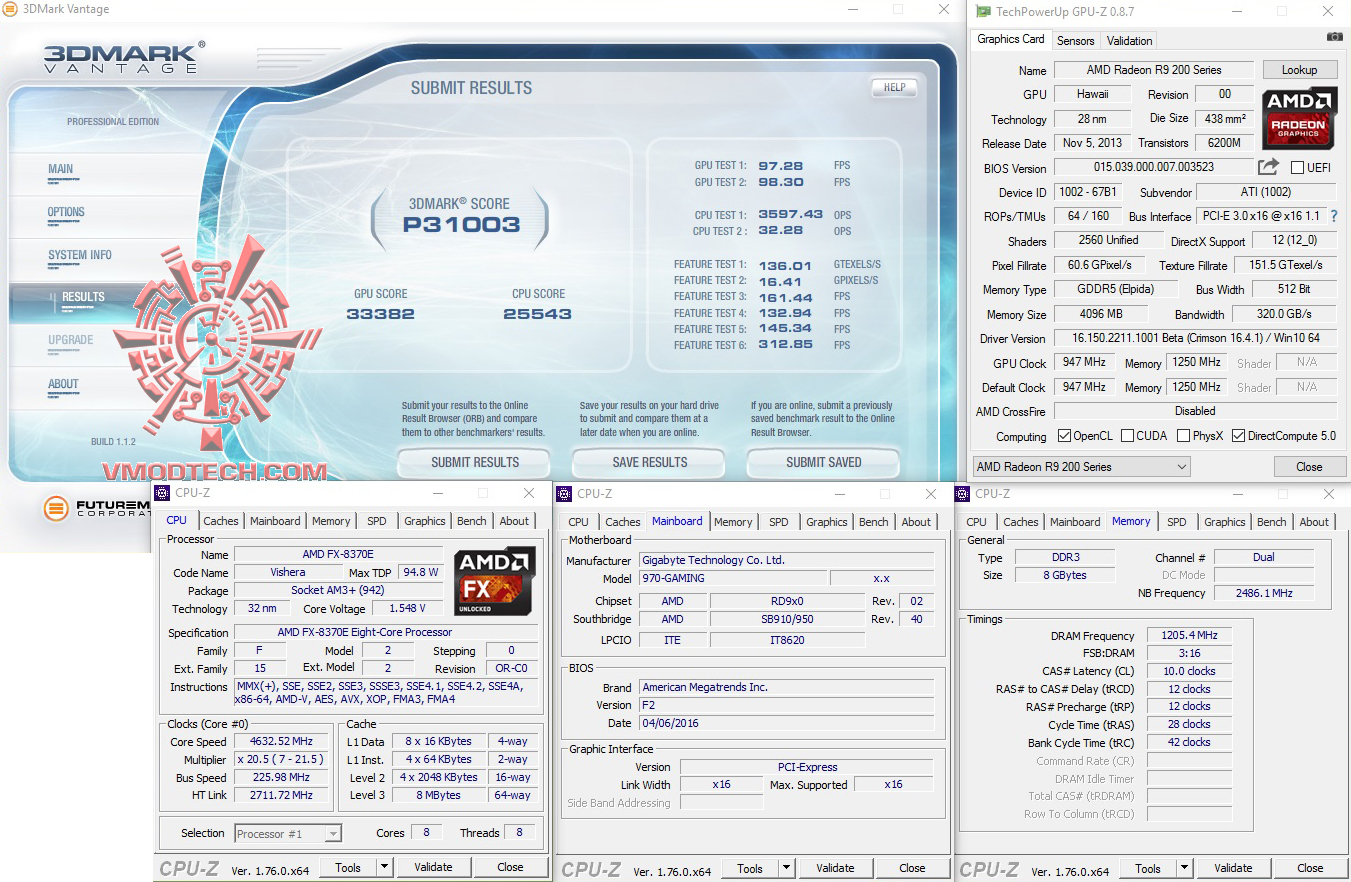The width and height of the screenshot is (1351, 882).
Task: Expand the Tools arrow in the CPU-tab CPU-Z window
Action: [x=384, y=867]
